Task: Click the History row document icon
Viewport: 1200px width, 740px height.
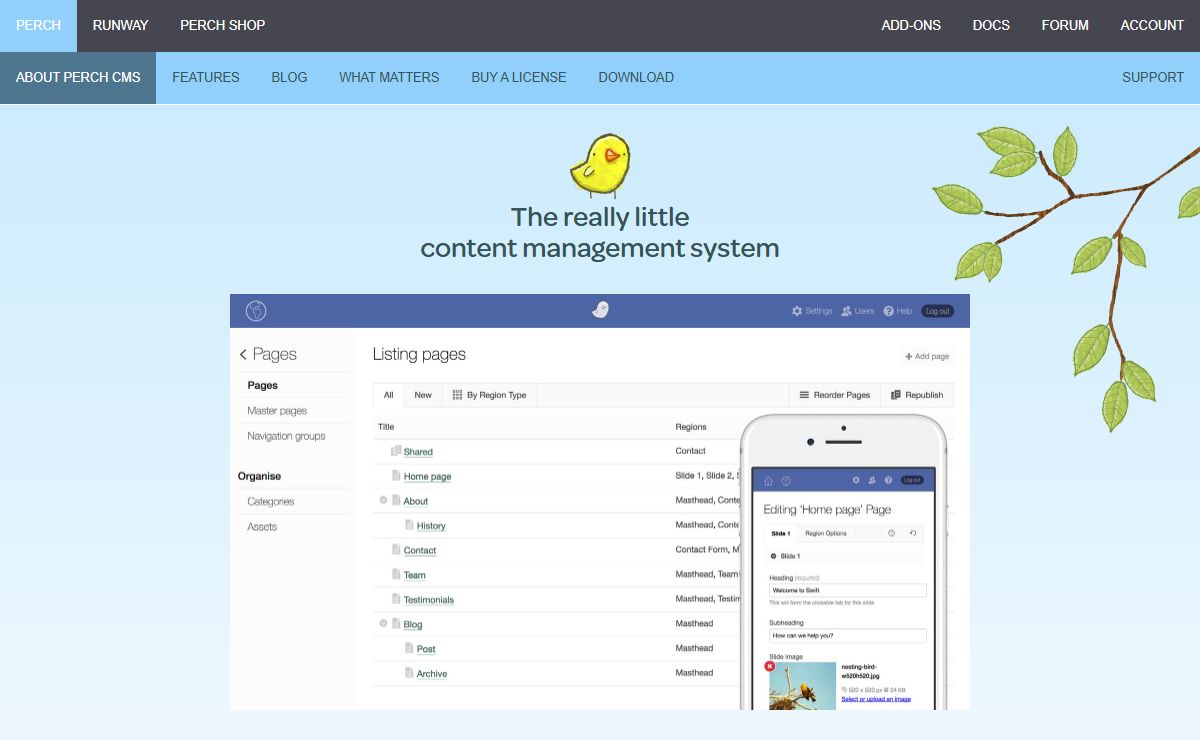Action: click(409, 525)
